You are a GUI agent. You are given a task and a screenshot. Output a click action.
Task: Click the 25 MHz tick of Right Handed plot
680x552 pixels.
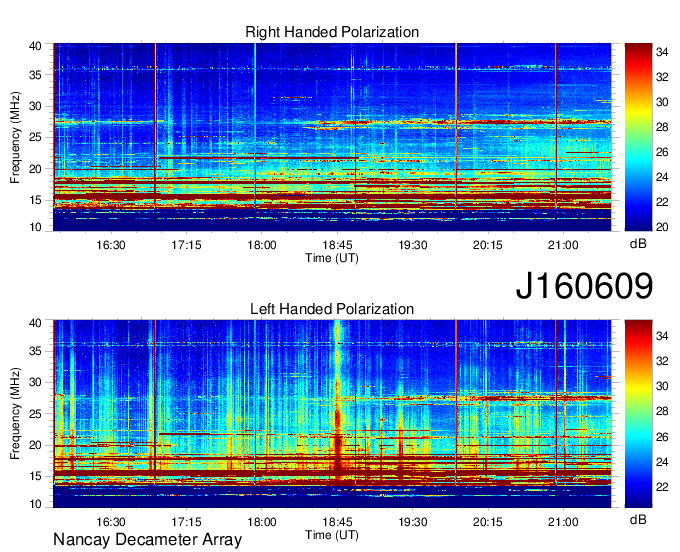36,137
